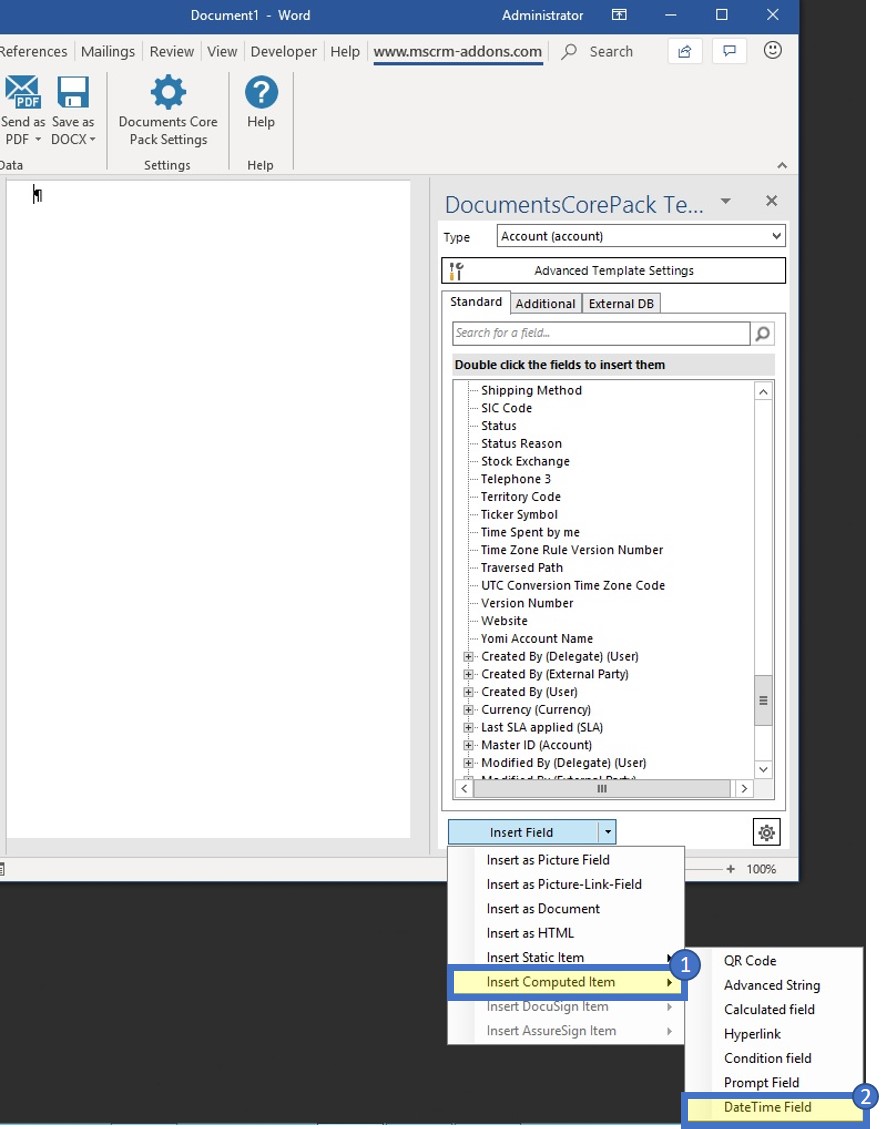Screen dimensions: 886x1129
Task: Expand the Last SLA applied (SLA) node
Action: coord(469,728)
